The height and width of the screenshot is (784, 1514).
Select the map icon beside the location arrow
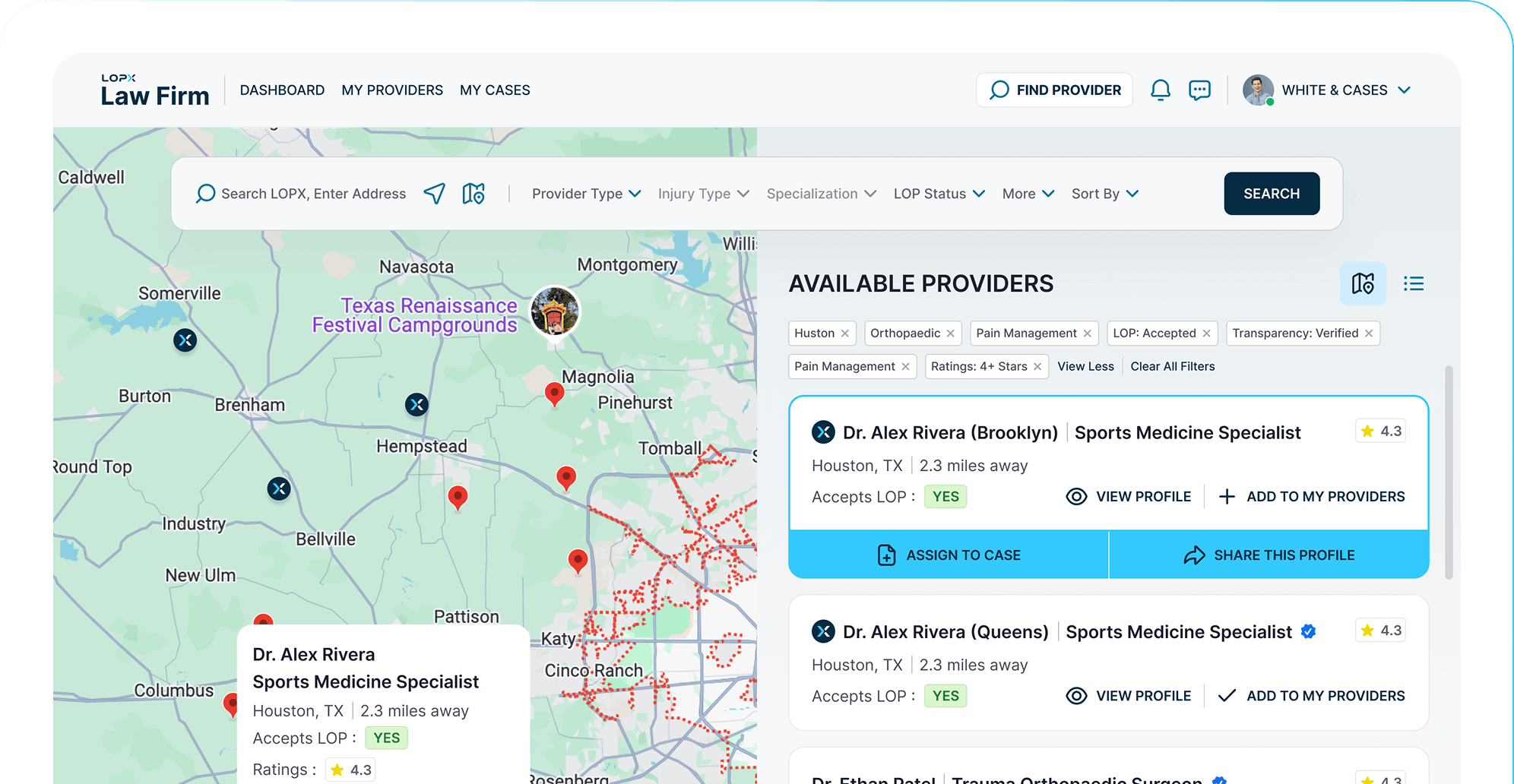tap(473, 194)
